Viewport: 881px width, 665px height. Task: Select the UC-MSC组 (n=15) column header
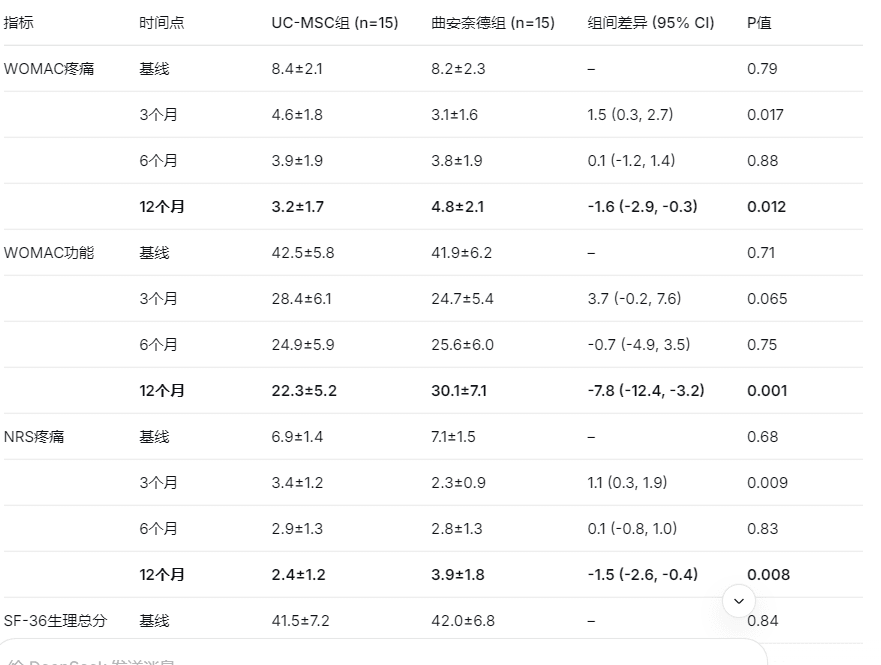coord(335,23)
